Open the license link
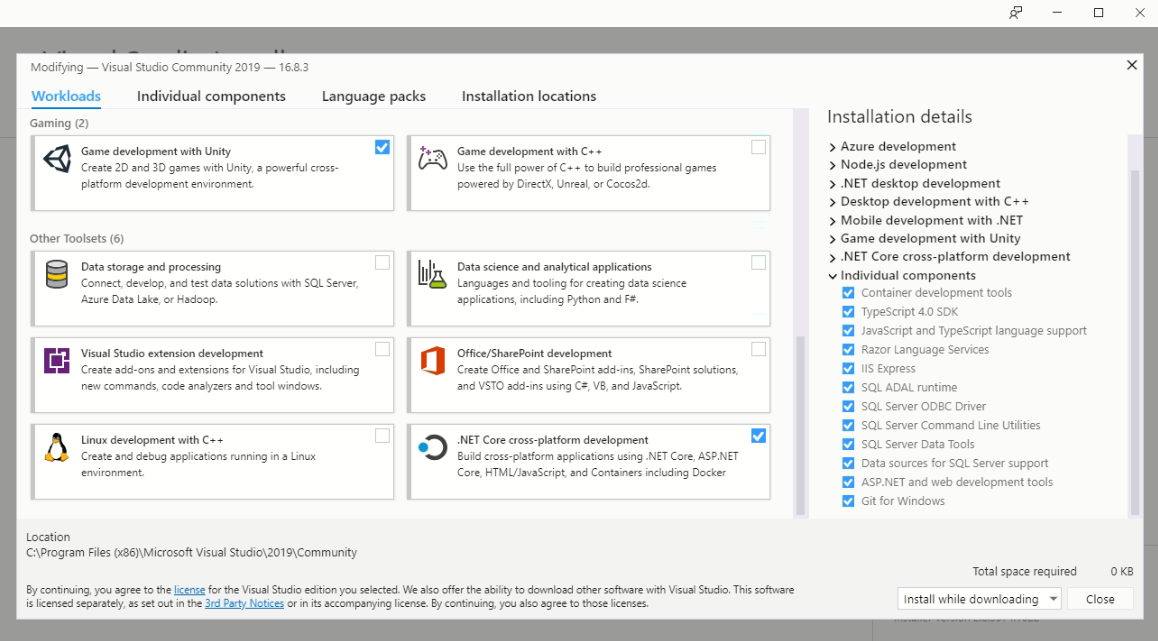Screen dimensions: 1158x641 click(x=189, y=589)
